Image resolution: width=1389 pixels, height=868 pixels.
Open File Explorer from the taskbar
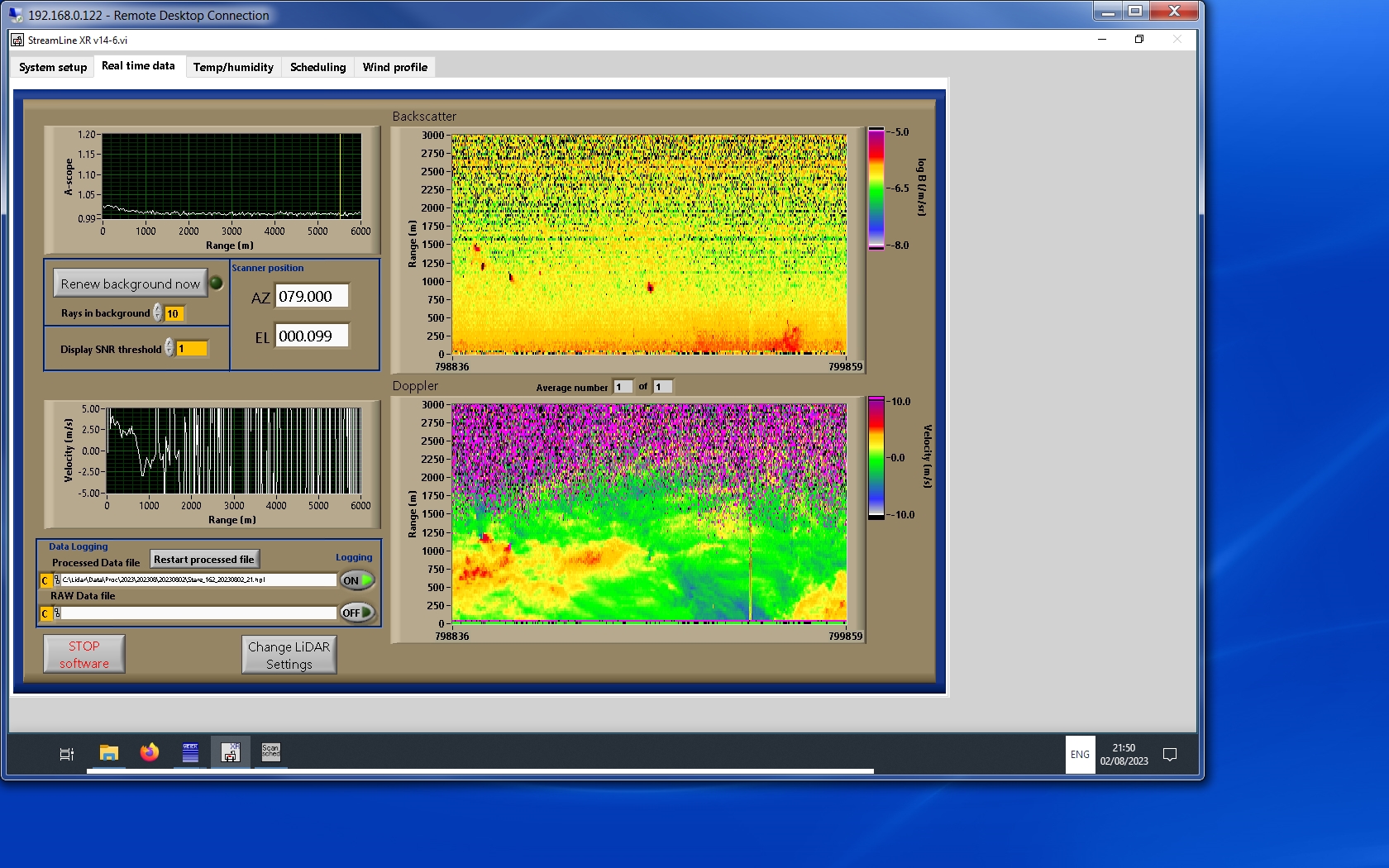[x=108, y=753]
